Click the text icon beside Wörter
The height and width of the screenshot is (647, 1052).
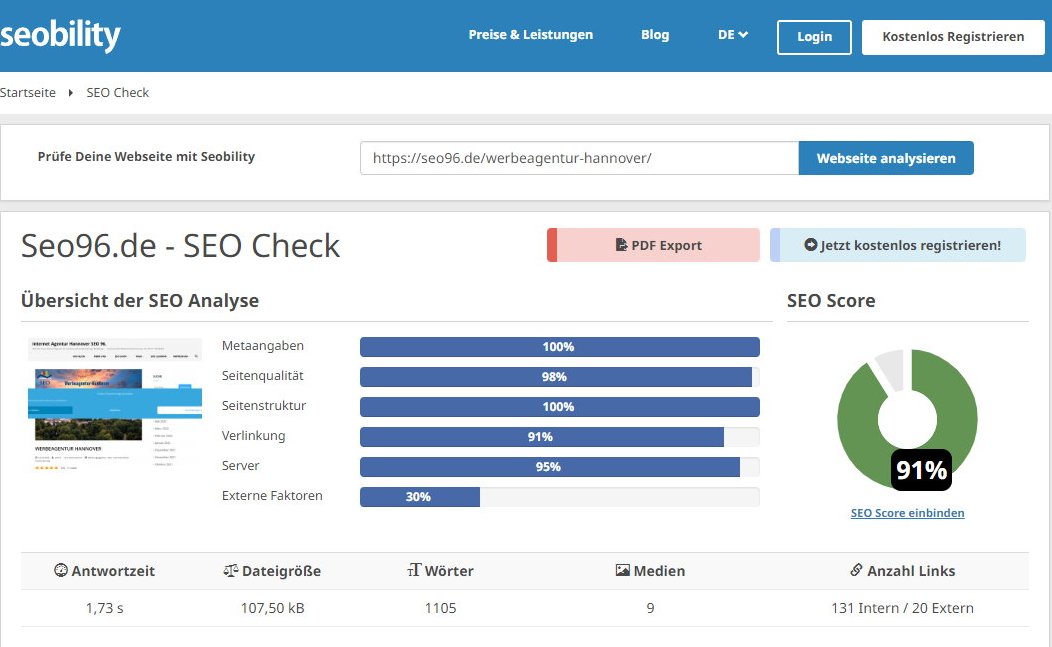pos(414,571)
